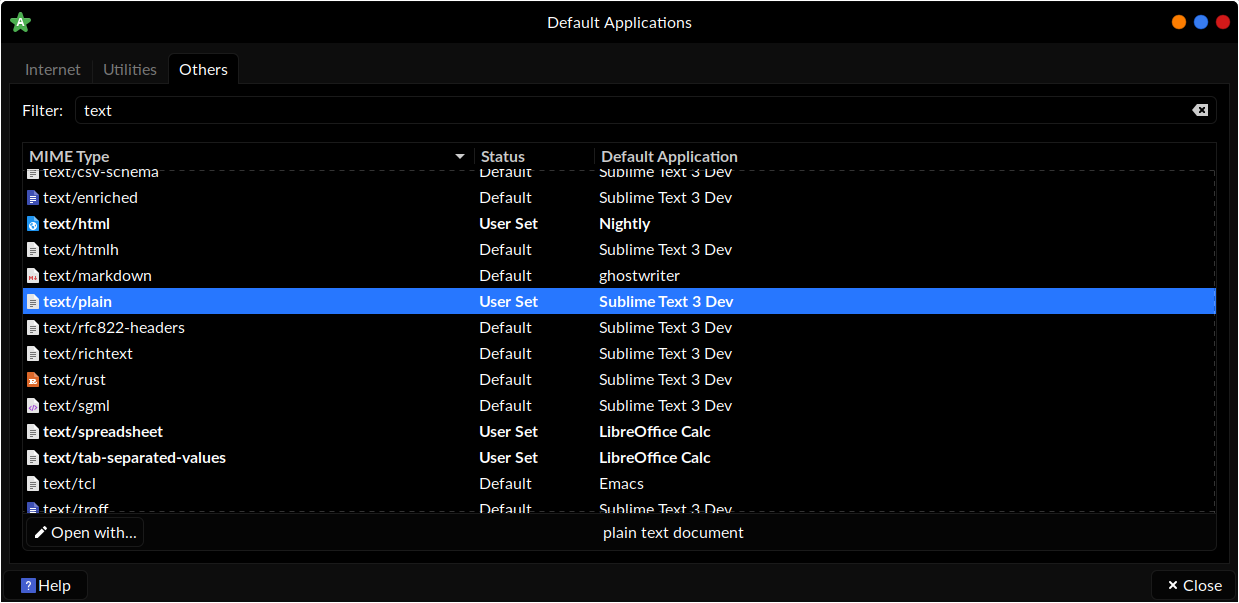
Task: Select the text/enriched row
Action: pyautogui.click(x=619, y=198)
